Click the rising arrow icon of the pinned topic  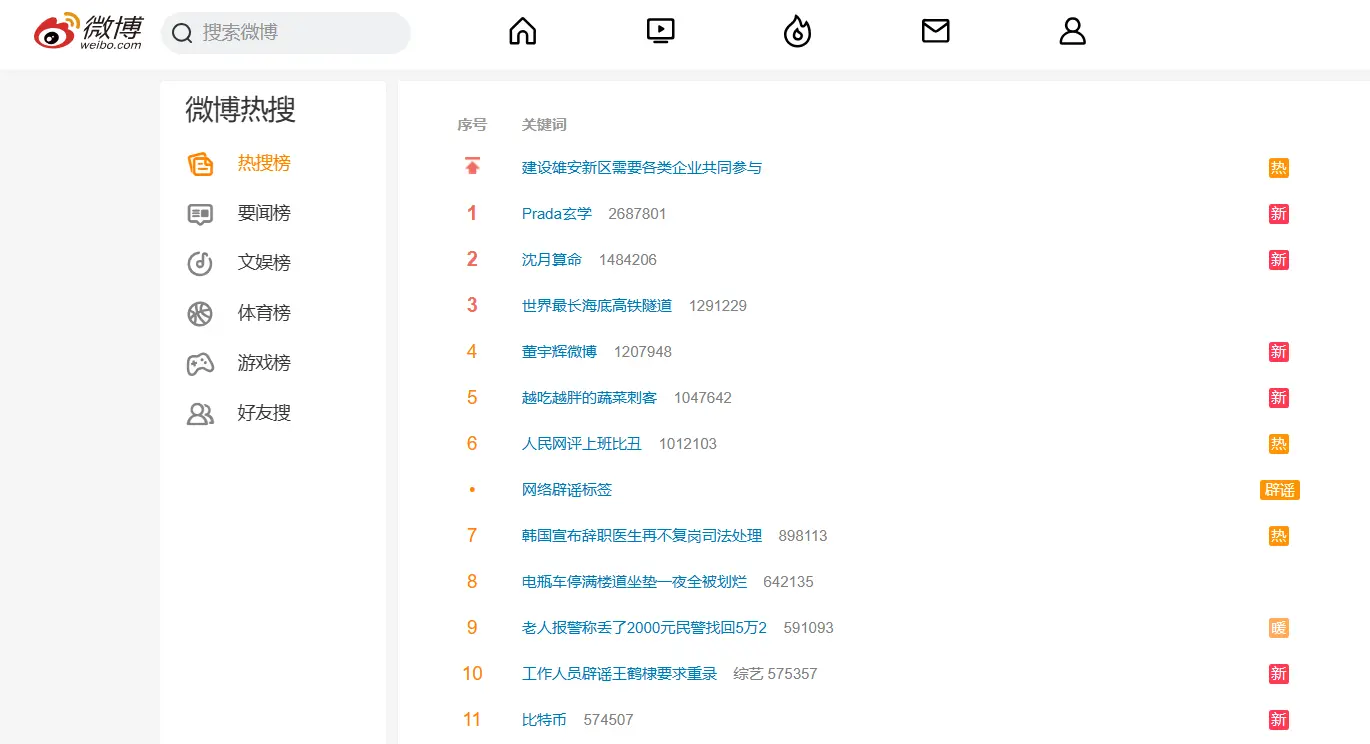[x=471, y=165]
